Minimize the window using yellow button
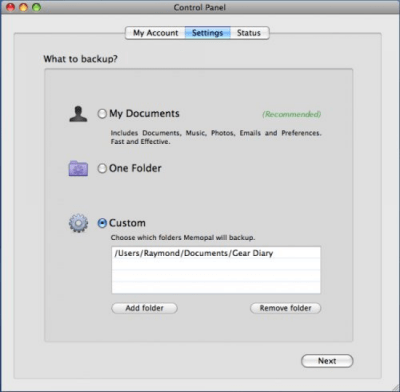 coord(23,7)
